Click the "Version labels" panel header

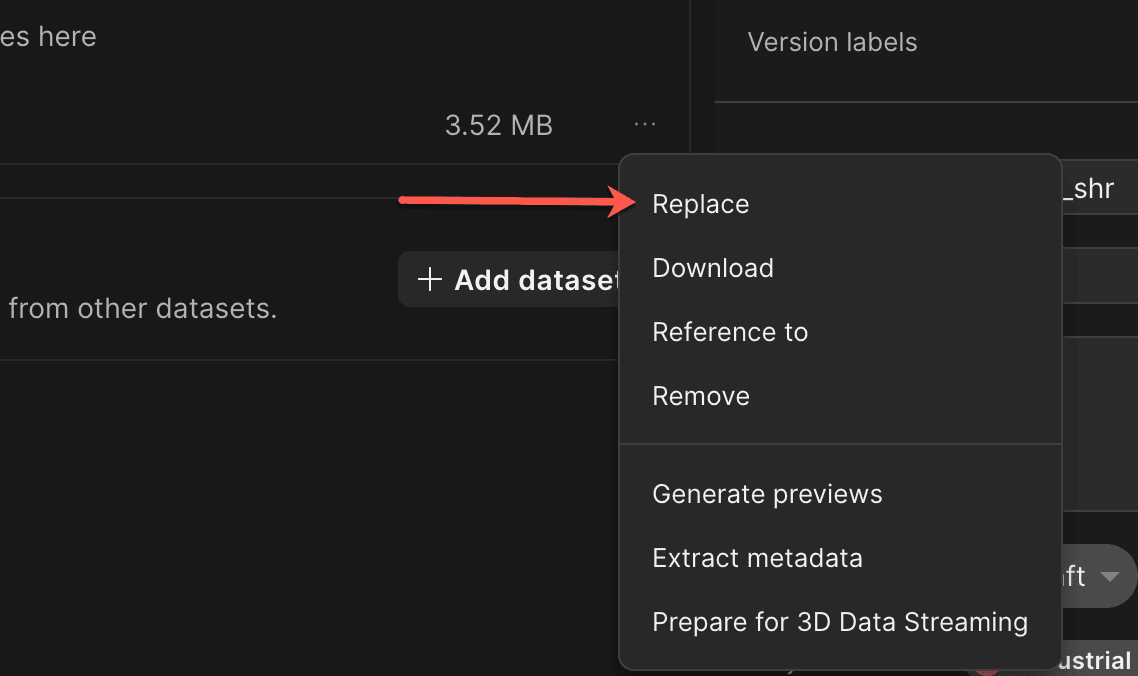pyautogui.click(x=832, y=41)
